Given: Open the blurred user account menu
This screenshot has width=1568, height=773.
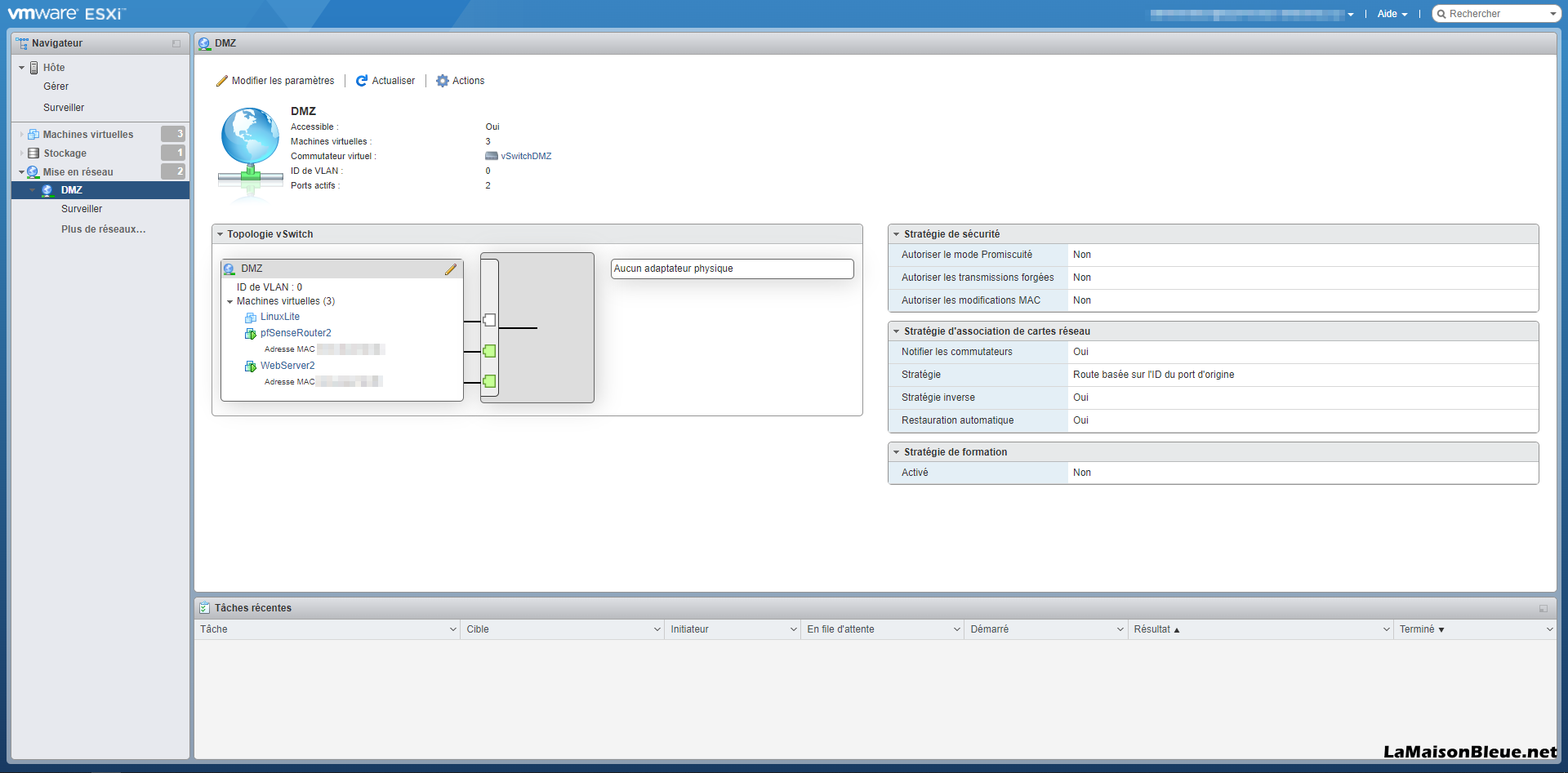Looking at the screenshot, I should (x=1252, y=14).
